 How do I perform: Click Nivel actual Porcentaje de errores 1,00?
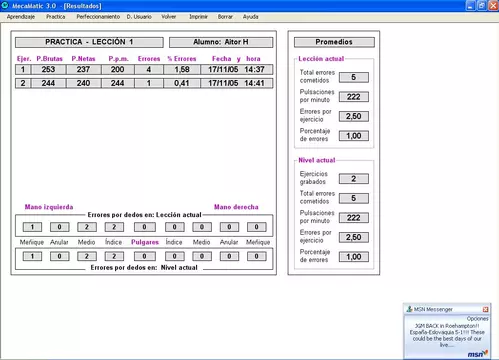click(354, 257)
